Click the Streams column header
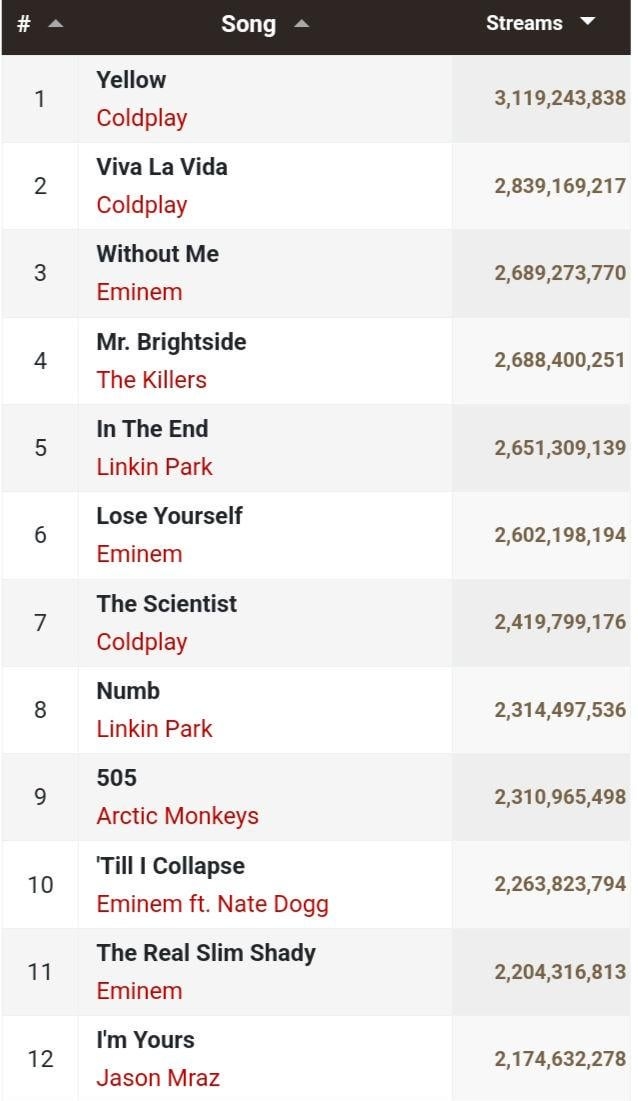This screenshot has width=638, height=1101. coord(524,23)
